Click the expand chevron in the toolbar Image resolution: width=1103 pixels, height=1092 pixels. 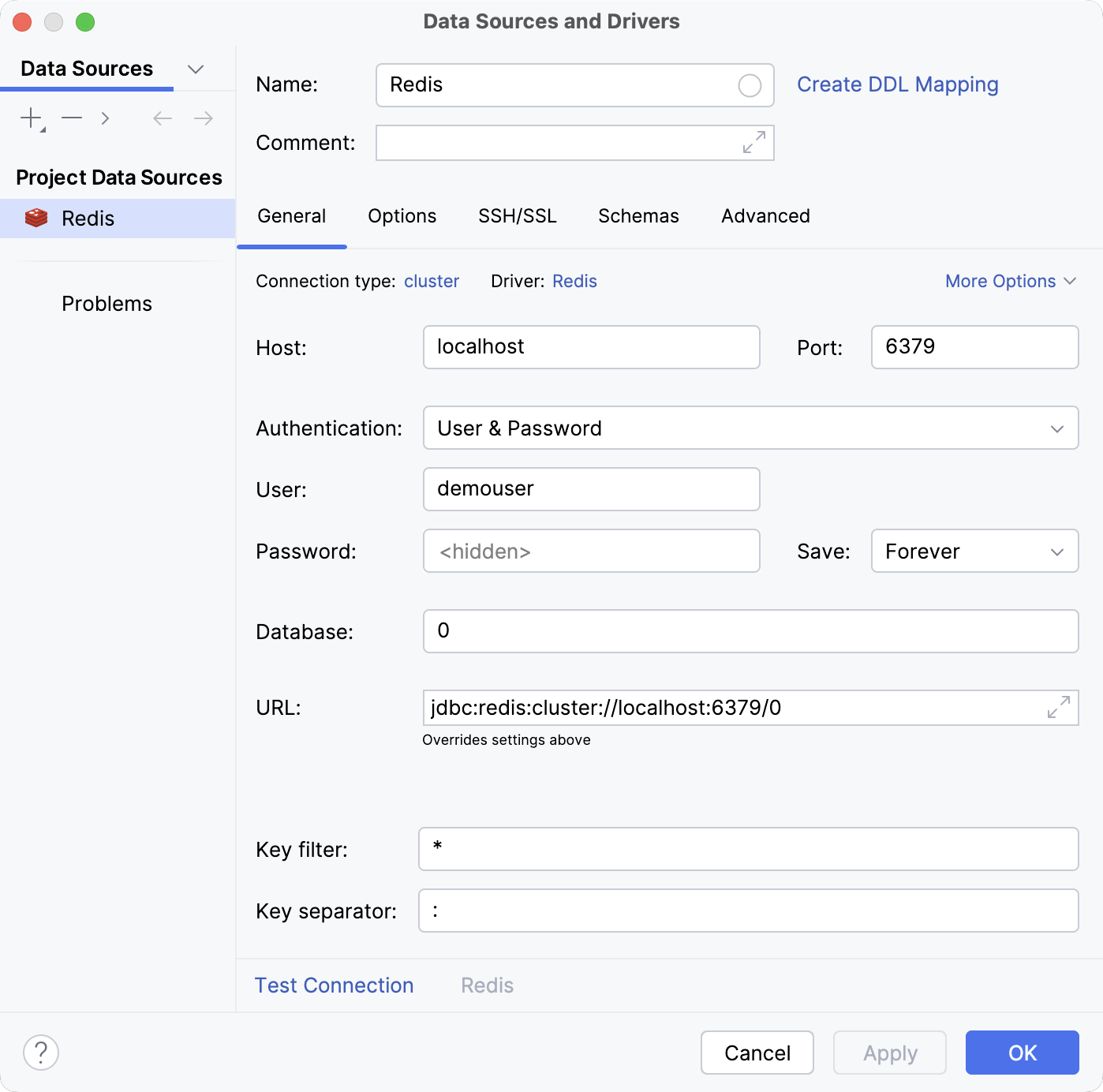105,118
